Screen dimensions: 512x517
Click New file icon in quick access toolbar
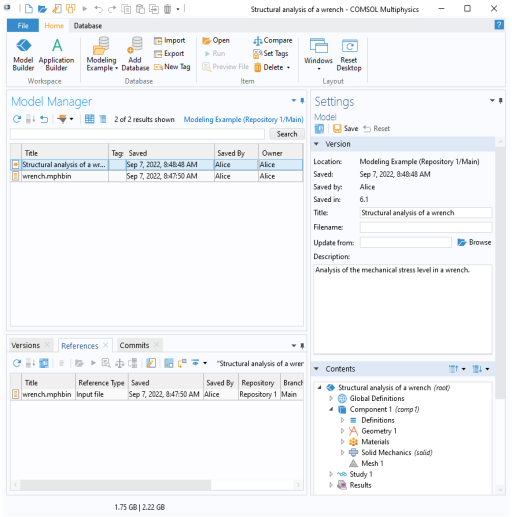(29, 9)
